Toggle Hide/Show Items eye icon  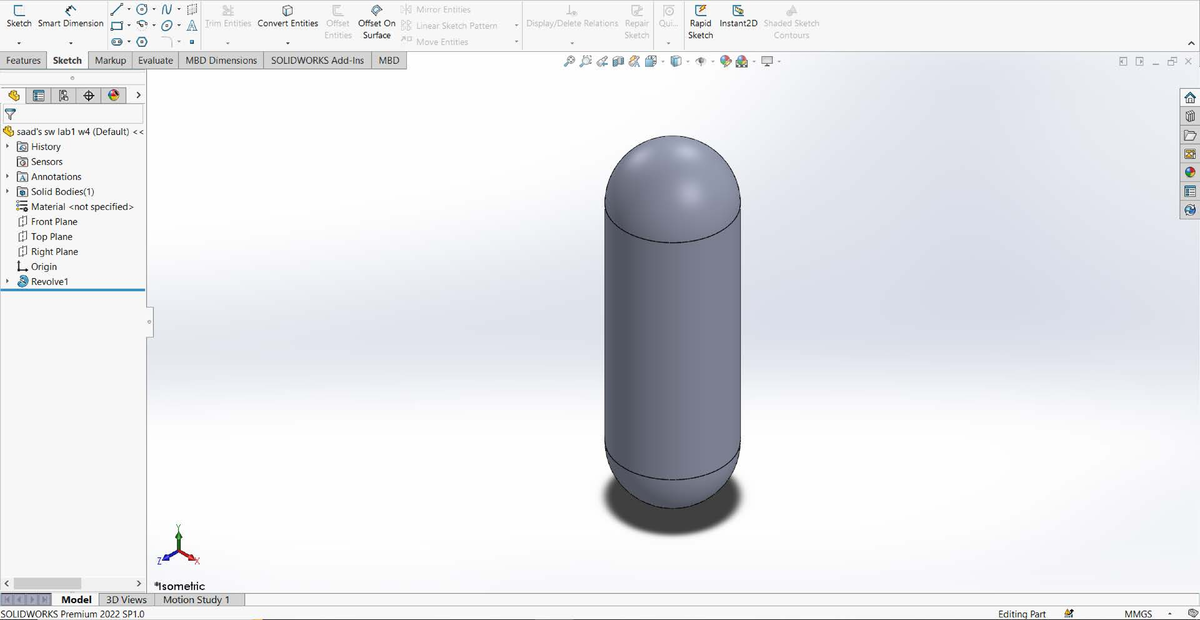(x=700, y=61)
